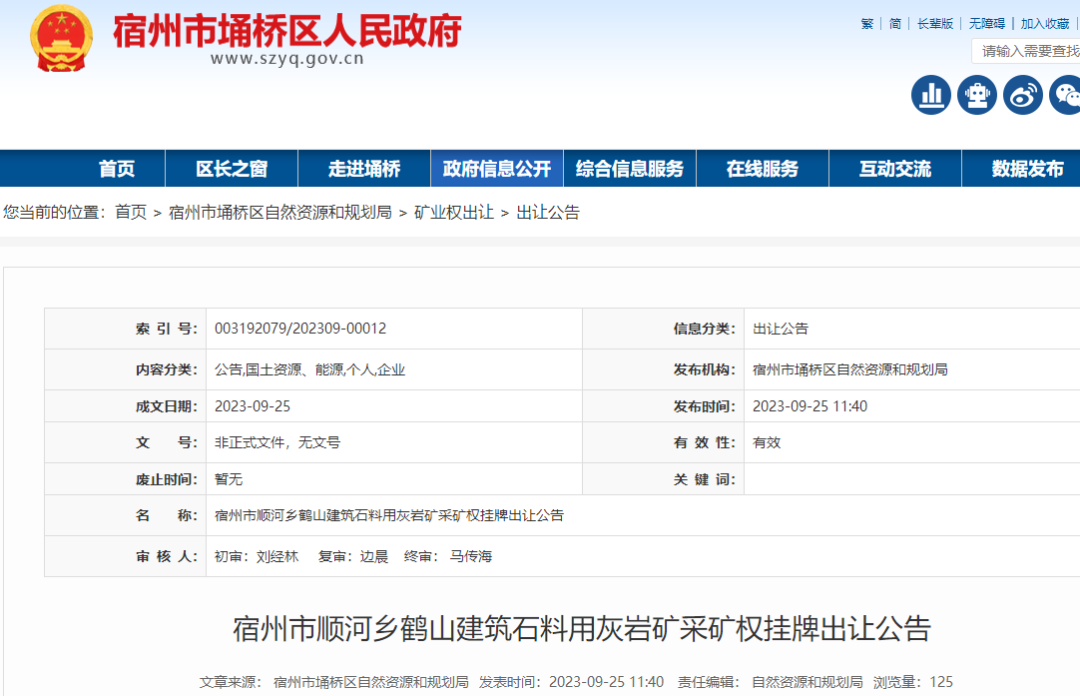Open the Weibo icon

[1023, 95]
